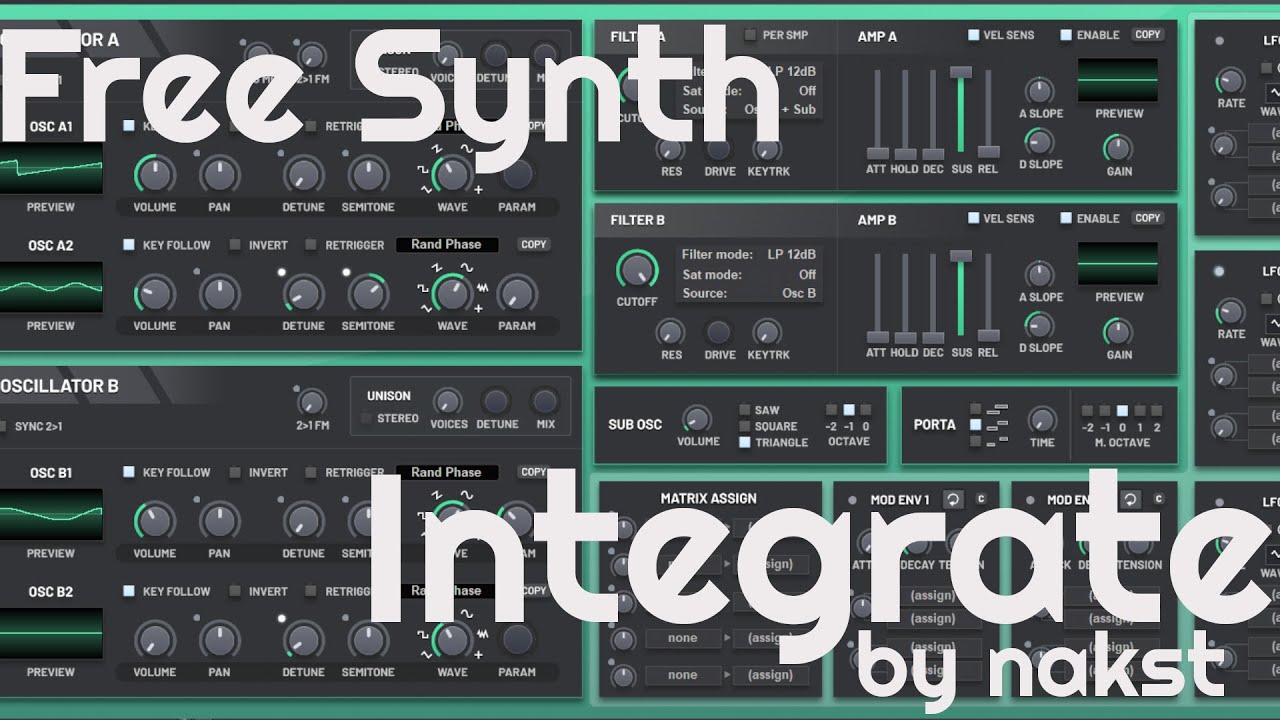Toggle AMP A VEL SENS checkbox
Viewport: 1280px width, 720px height.
pyautogui.click(x=973, y=35)
